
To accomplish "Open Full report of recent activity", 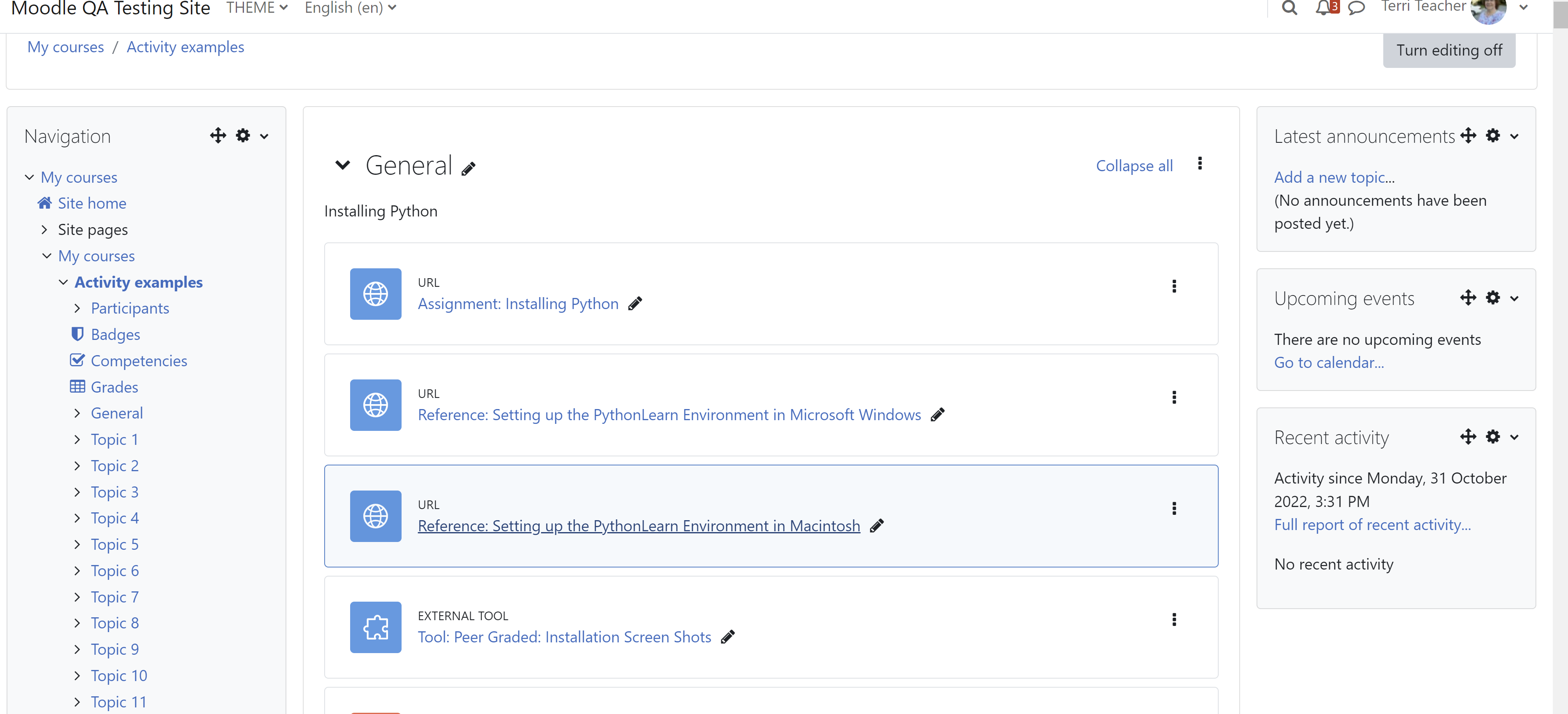I will click(1372, 525).
